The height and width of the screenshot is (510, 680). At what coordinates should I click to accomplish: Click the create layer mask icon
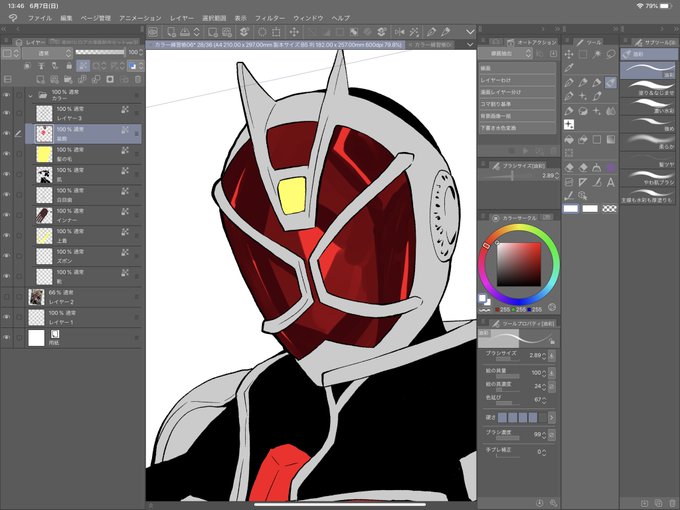110,79
